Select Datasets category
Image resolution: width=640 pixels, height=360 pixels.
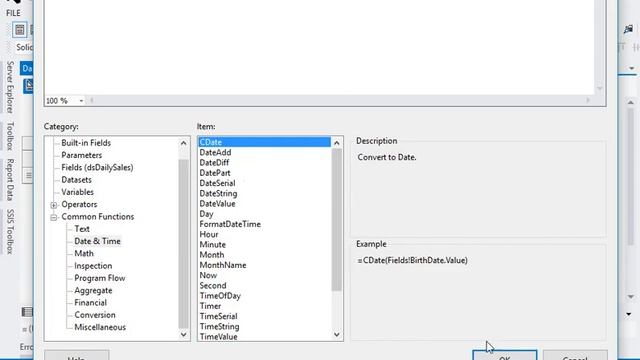pos(76,180)
